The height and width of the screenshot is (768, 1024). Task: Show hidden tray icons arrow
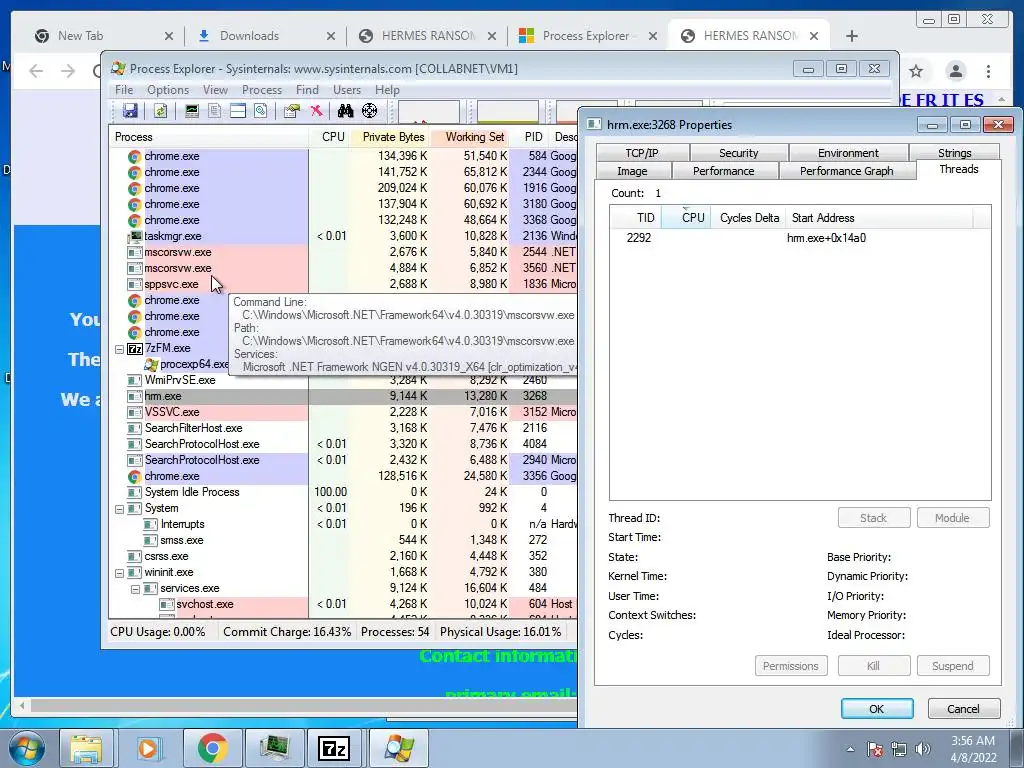[x=850, y=749]
